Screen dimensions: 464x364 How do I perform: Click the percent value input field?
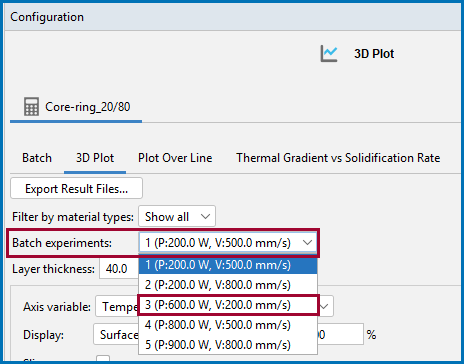[340, 334]
